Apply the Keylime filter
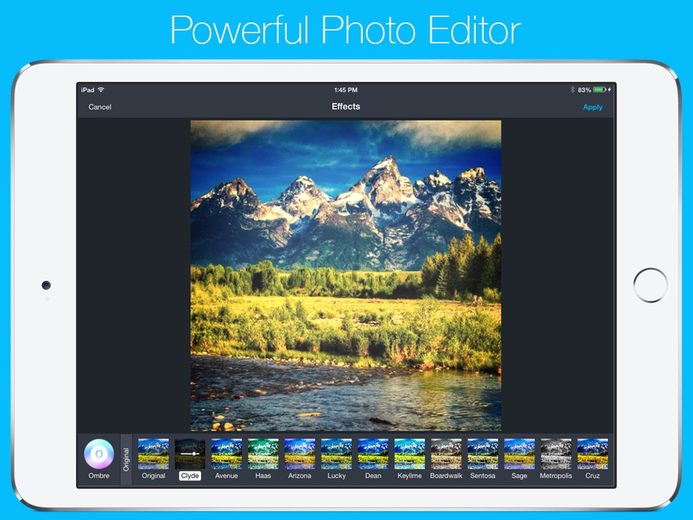This screenshot has width=693, height=520. coord(410,454)
